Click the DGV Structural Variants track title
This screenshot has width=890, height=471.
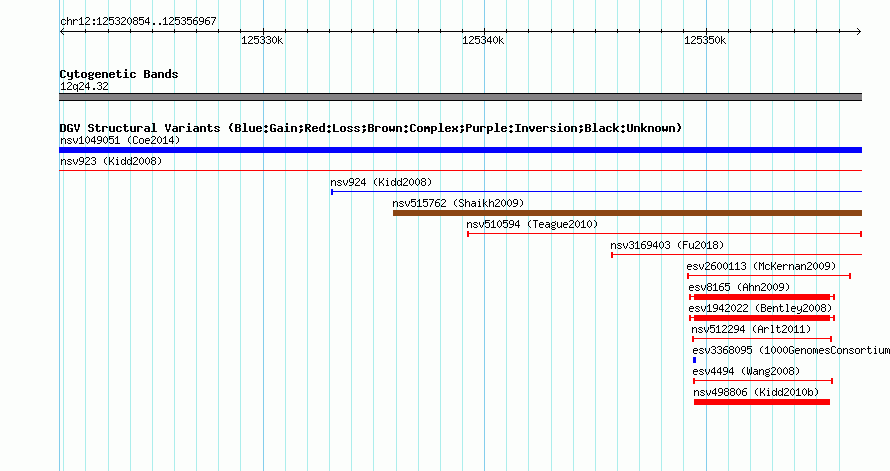tap(371, 128)
